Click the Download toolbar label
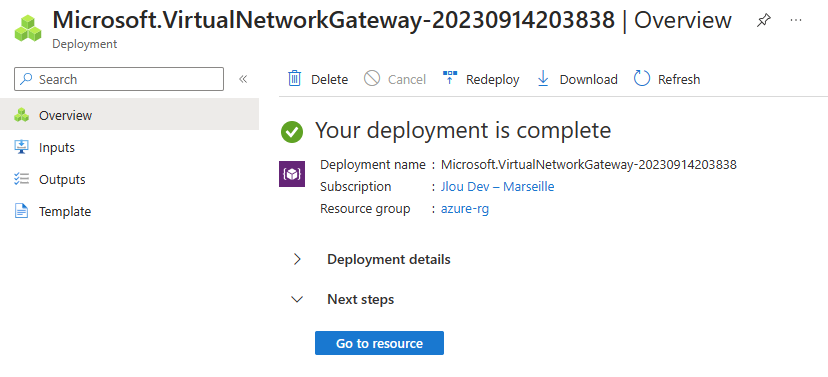Screen dimensions: 828x377 588,79
